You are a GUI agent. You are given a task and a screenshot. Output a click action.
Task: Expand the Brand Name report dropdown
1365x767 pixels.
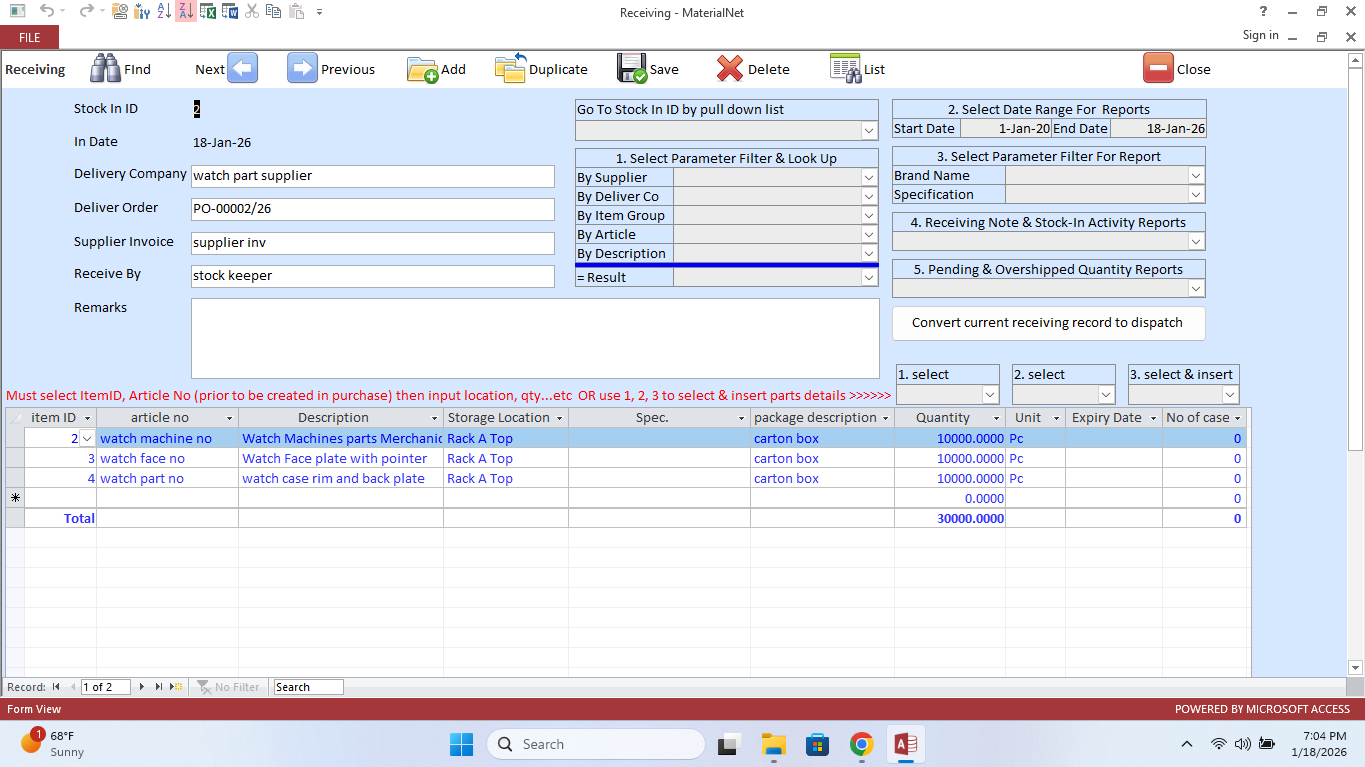[1196, 175]
